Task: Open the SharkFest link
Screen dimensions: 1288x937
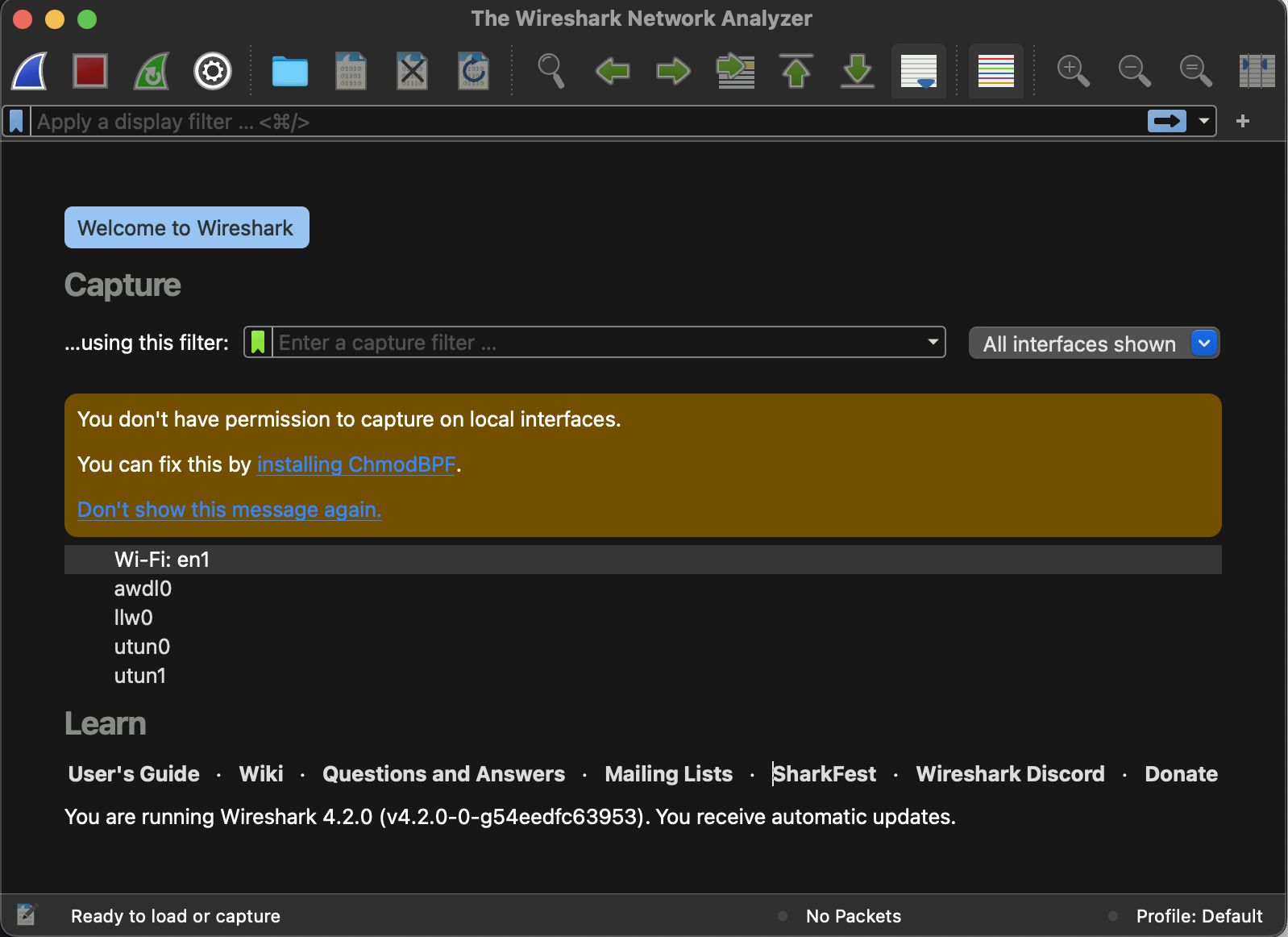Action: [825, 774]
